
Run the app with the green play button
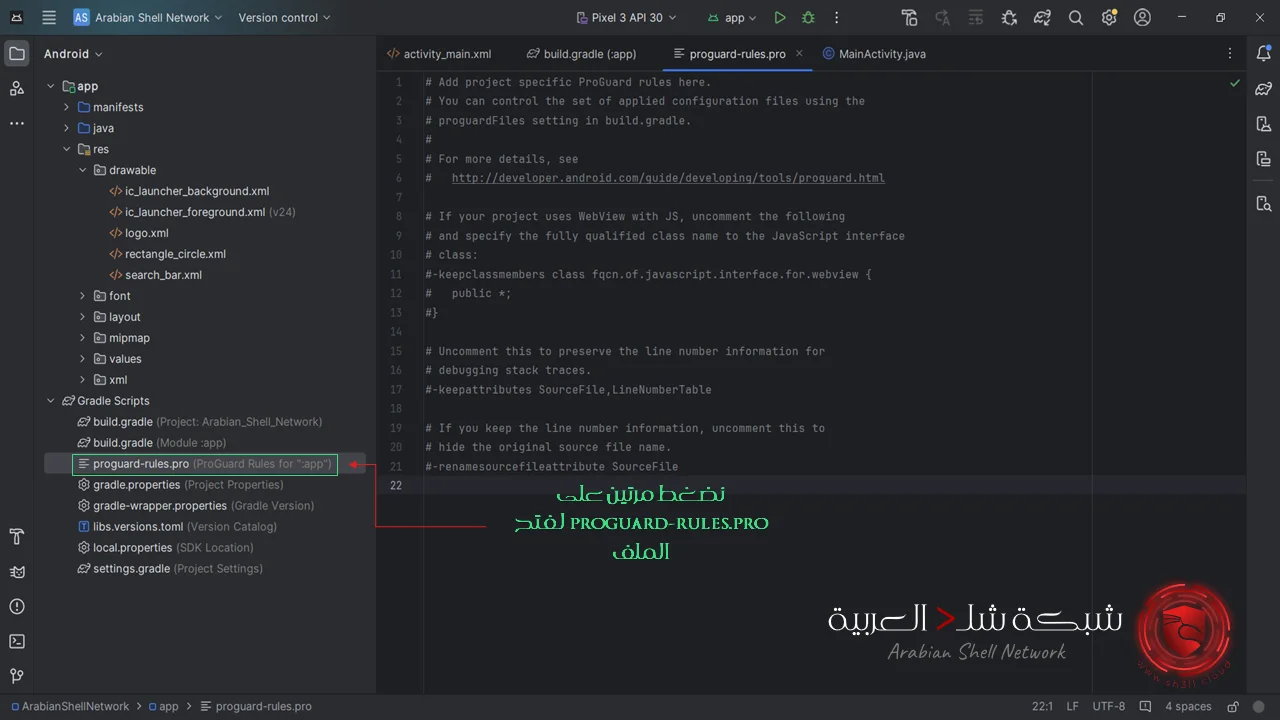coord(780,18)
